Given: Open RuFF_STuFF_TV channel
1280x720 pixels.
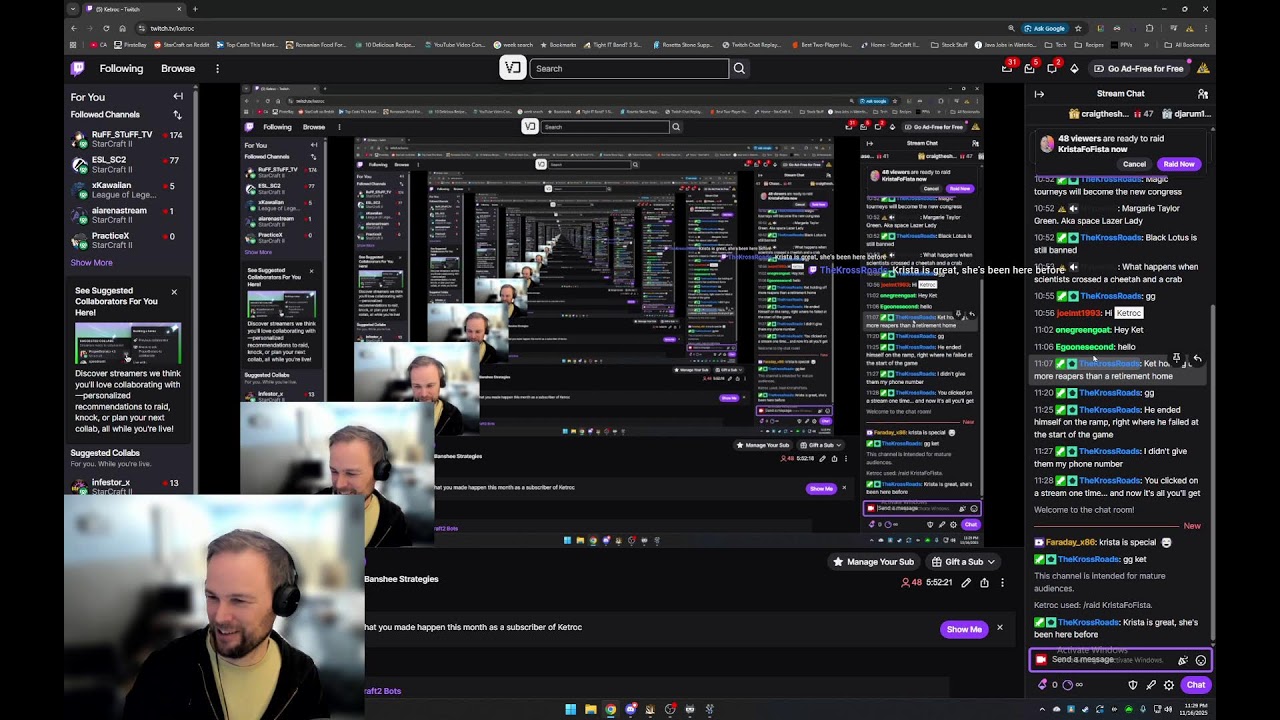Looking at the screenshot, I should (x=128, y=139).
